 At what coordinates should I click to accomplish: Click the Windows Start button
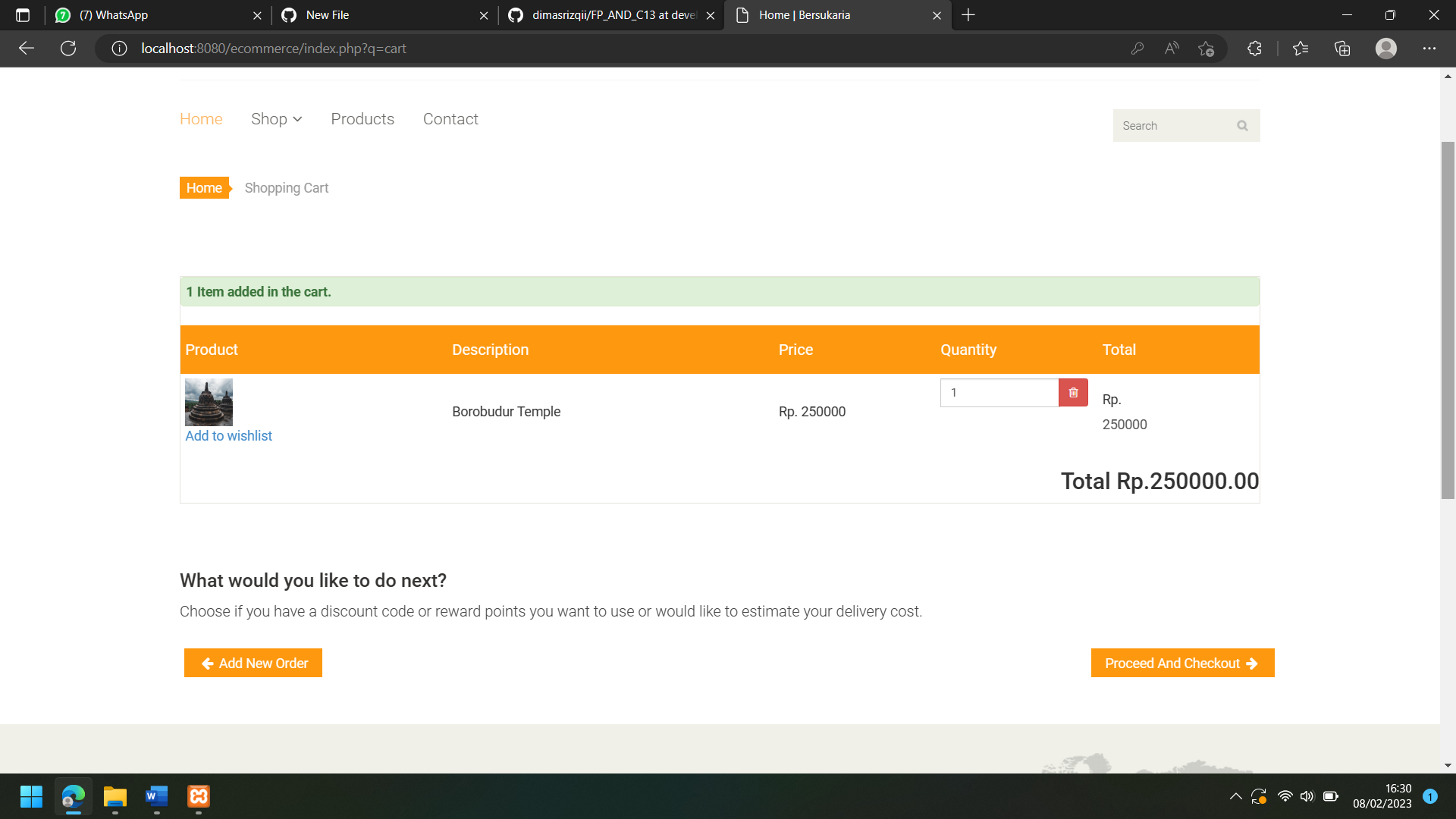[x=31, y=797]
